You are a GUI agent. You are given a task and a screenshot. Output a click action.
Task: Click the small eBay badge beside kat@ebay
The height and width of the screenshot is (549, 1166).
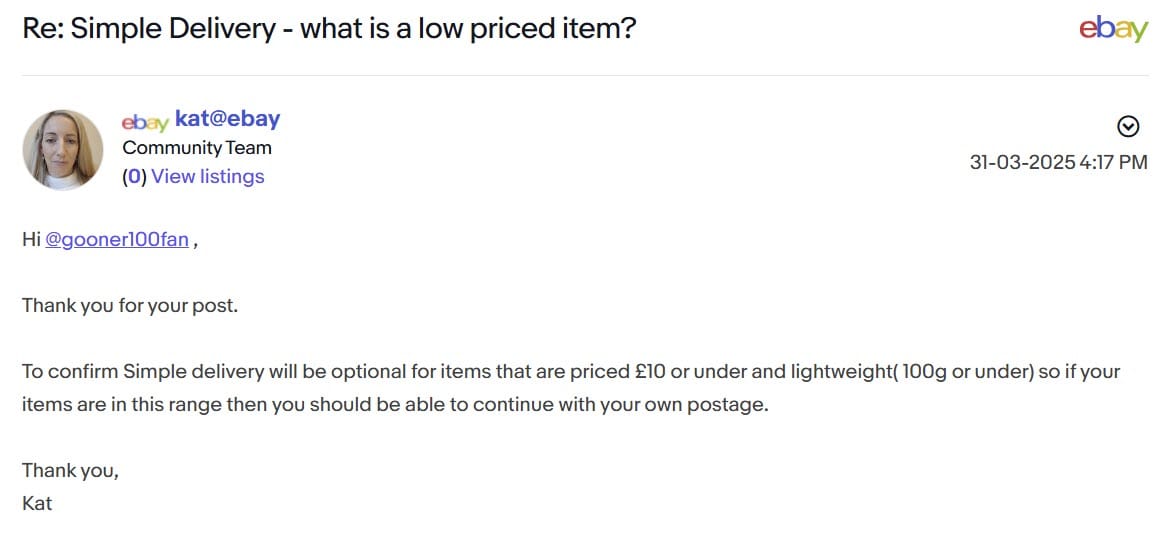click(144, 121)
